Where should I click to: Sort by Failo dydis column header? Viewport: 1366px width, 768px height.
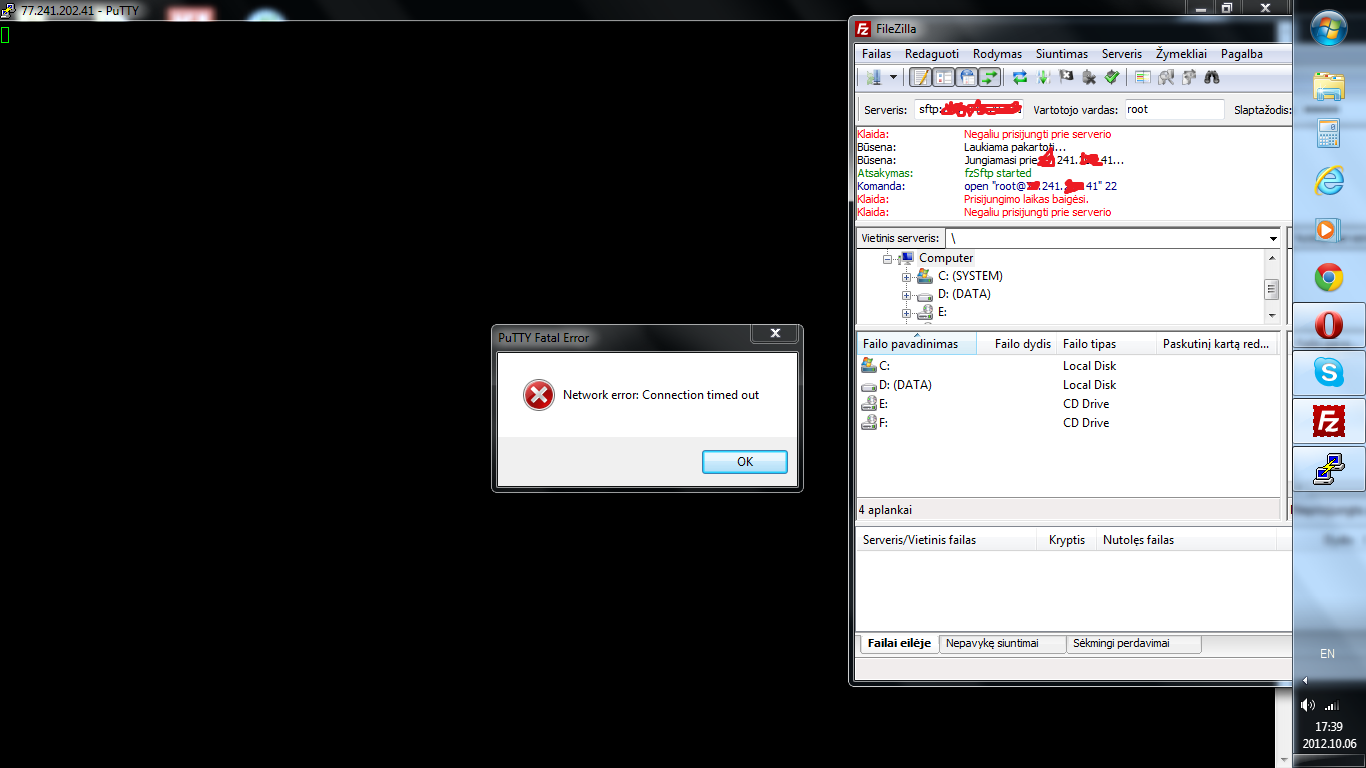[1017, 343]
